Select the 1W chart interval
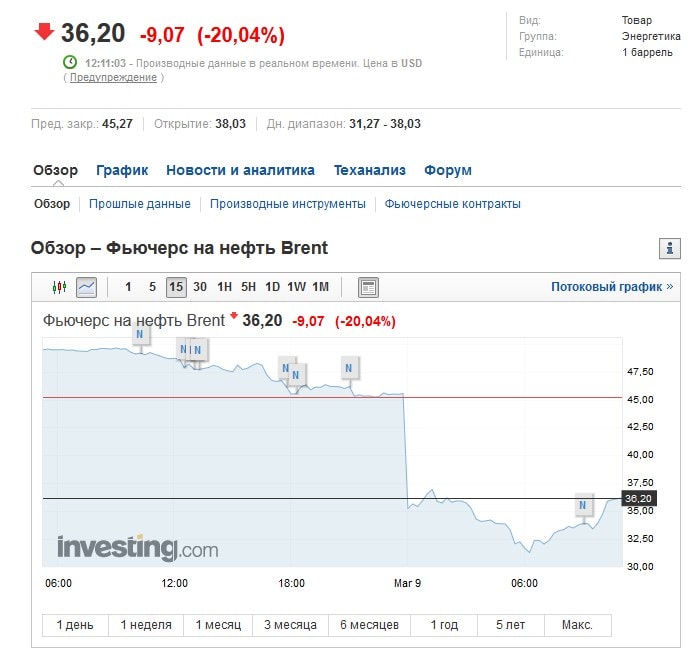This screenshot has height=659, width=691. [x=296, y=288]
